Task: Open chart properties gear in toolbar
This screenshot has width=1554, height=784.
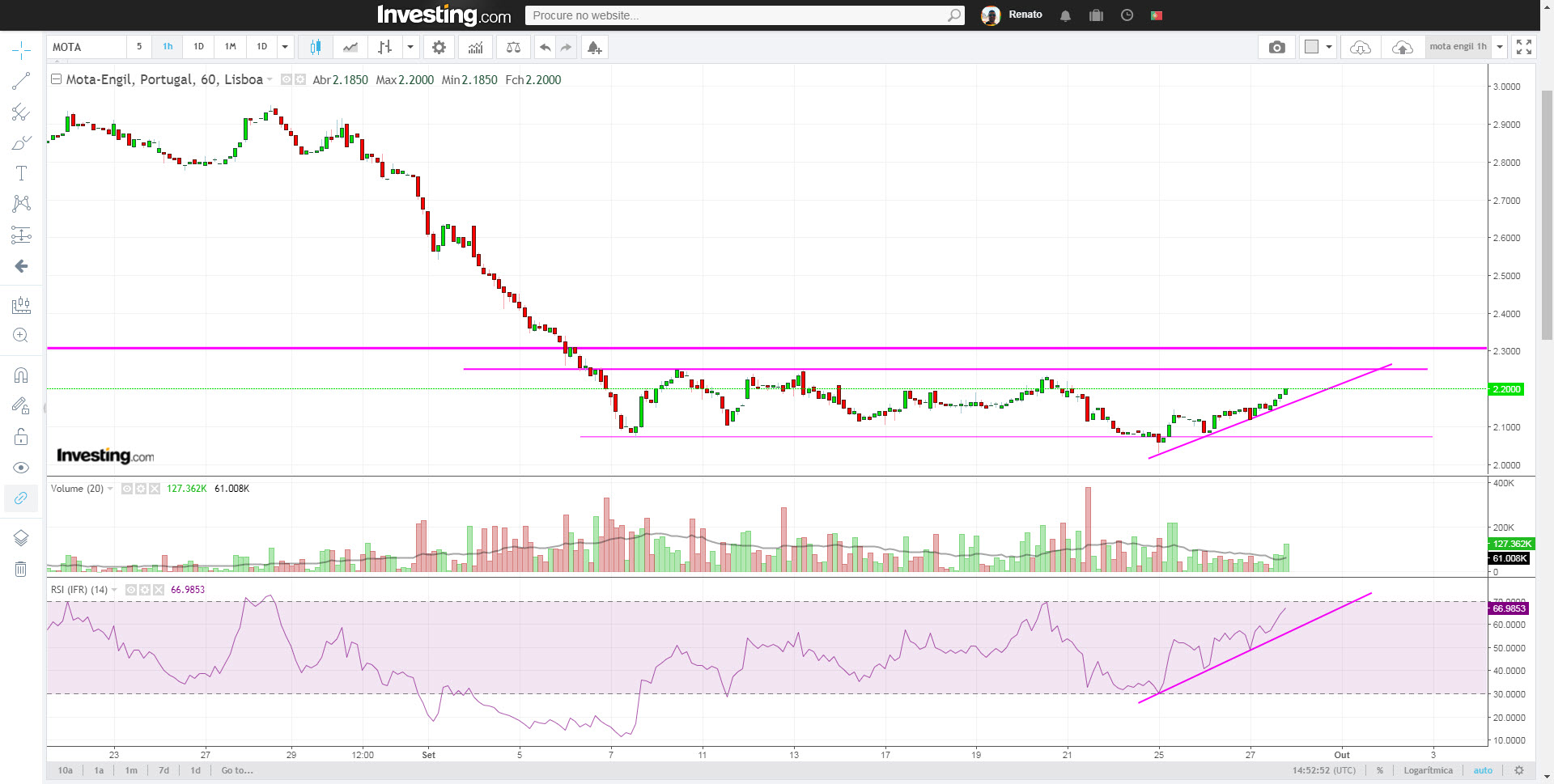Action: pyautogui.click(x=439, y=48)
